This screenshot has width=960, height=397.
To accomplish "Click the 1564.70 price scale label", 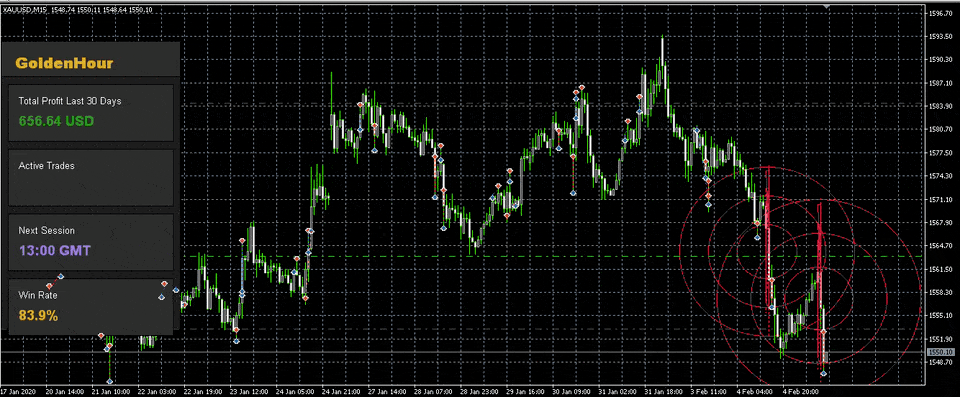I will 940,246.
